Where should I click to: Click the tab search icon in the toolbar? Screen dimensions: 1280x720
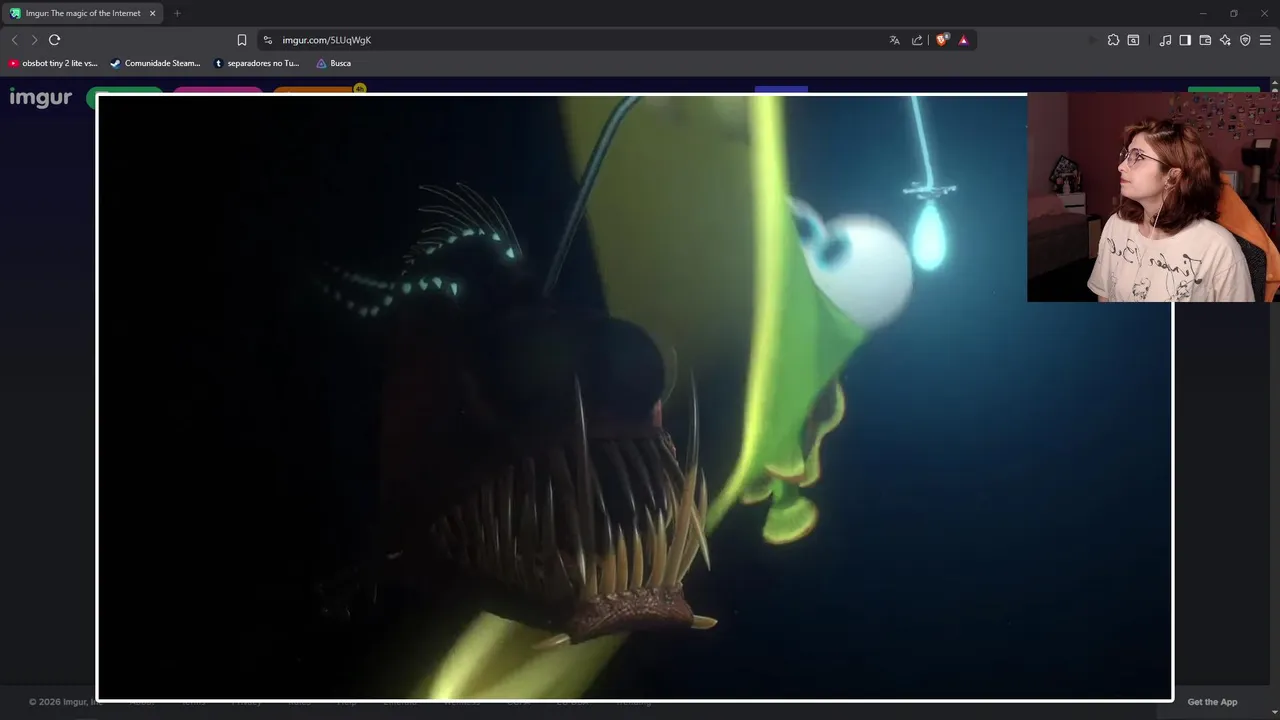[1133, 40]
